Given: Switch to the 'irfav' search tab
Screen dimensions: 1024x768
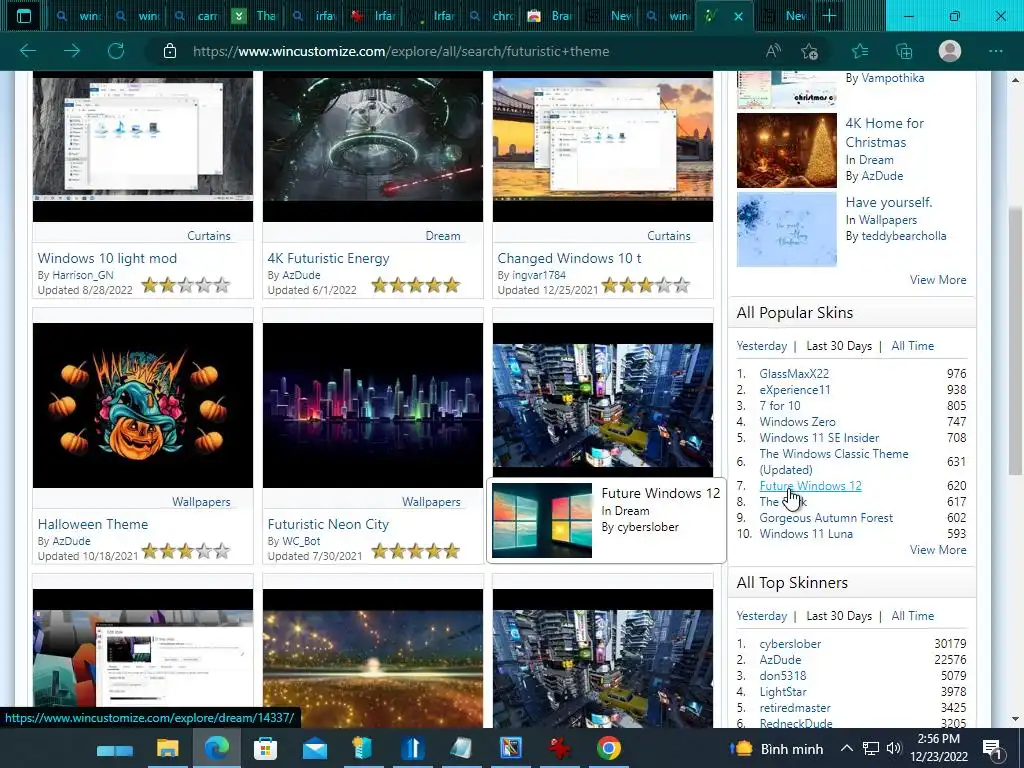Looking at the screenshot, I should coord(313,16).
